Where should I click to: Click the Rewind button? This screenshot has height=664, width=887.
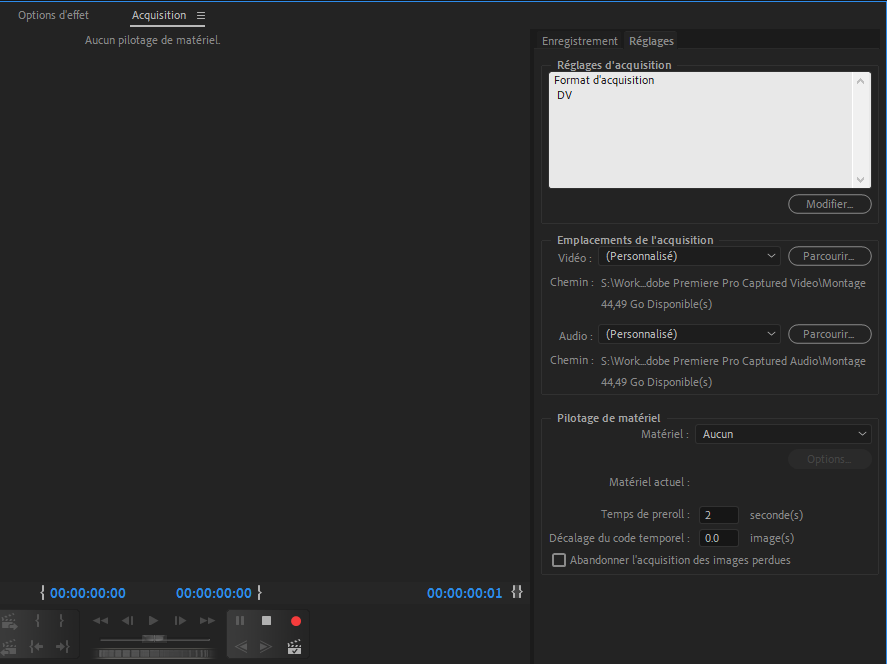pos(101,621)
